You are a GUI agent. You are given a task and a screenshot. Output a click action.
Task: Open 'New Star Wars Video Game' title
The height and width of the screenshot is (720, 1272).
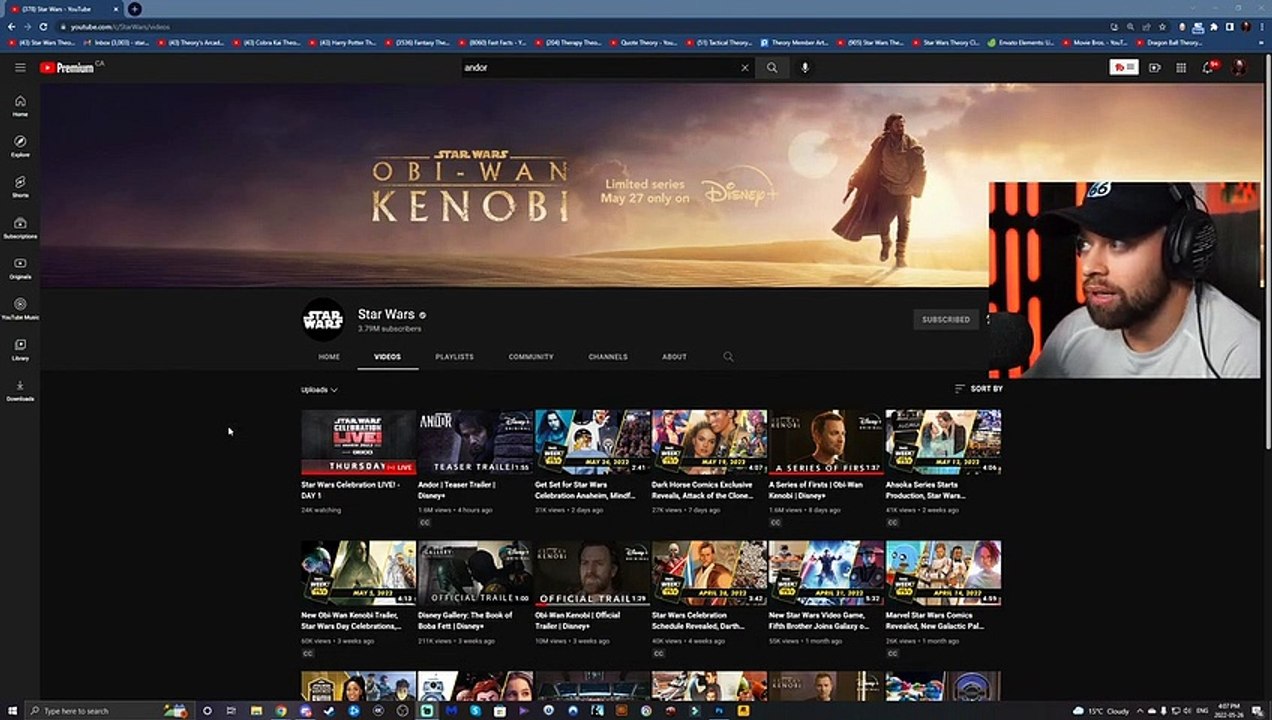point(818,621)
